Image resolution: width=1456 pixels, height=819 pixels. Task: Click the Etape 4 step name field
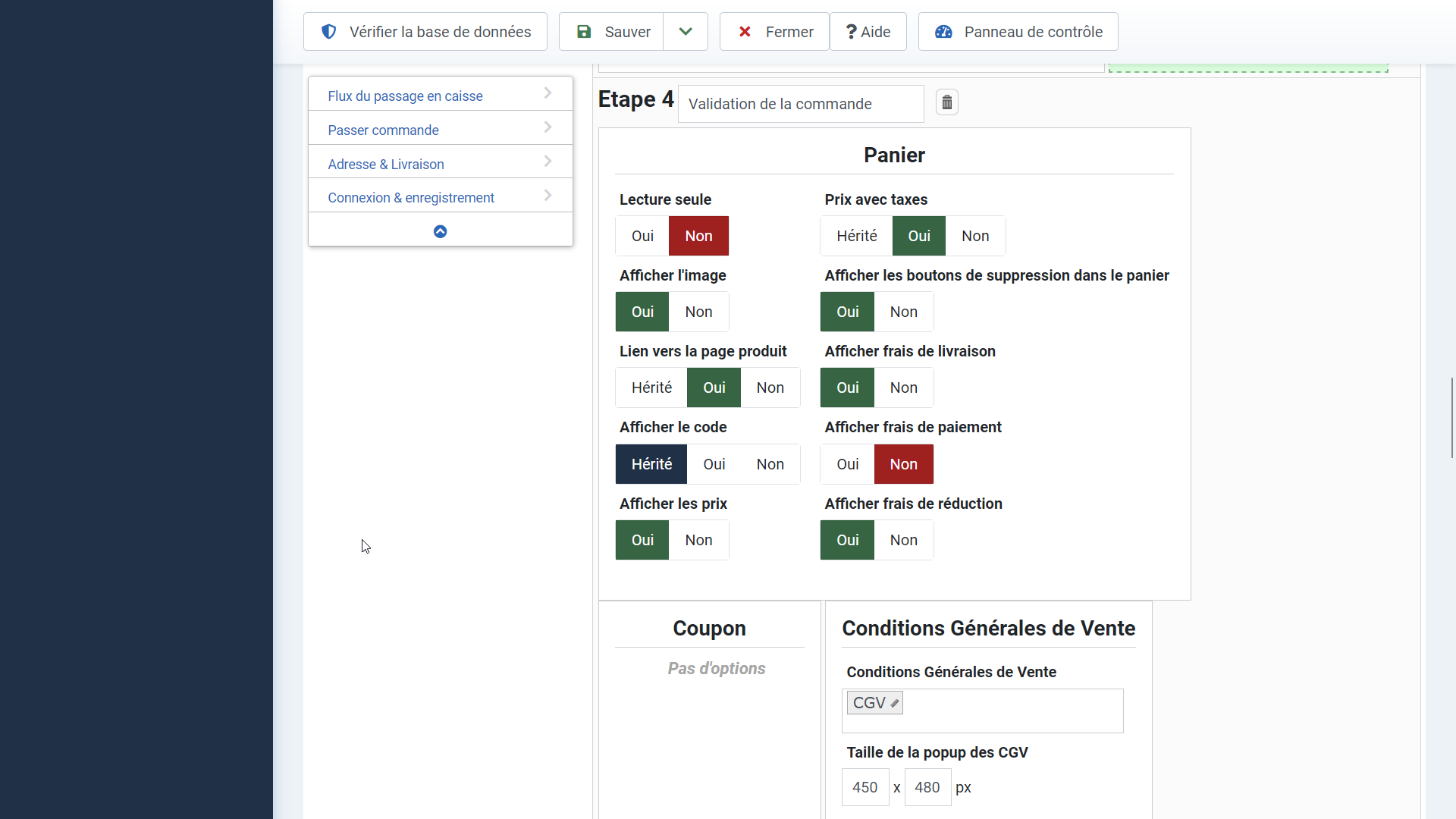point(800,104)
